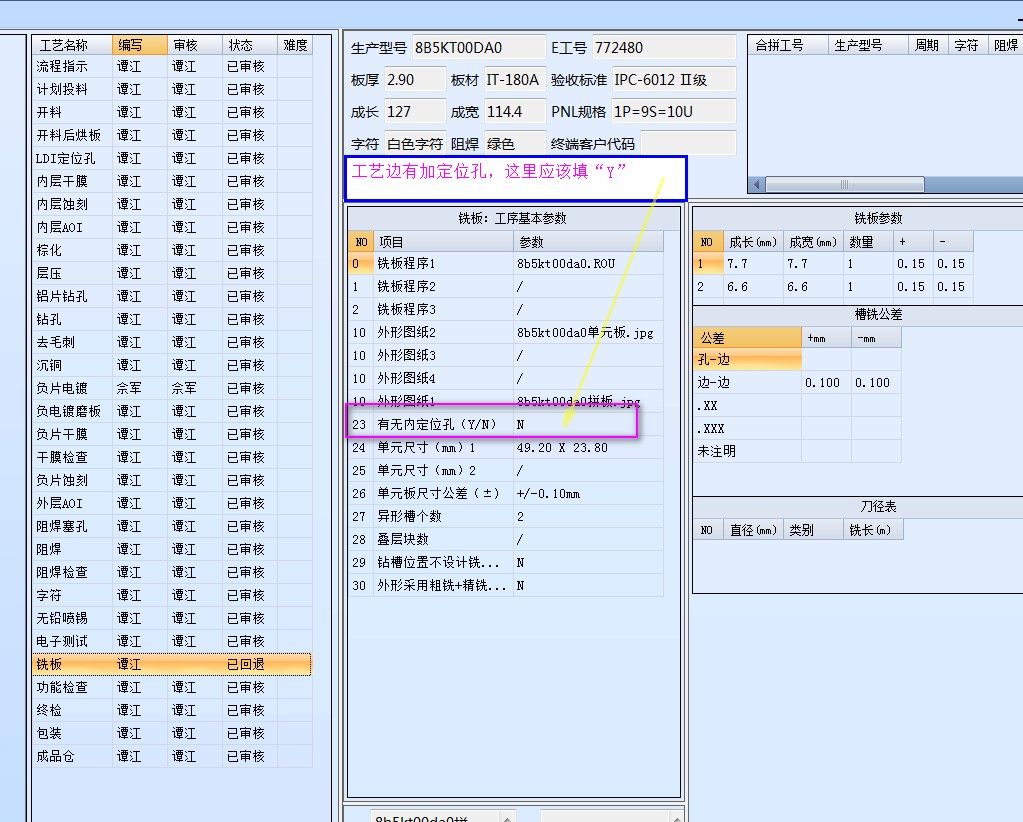The image size is (1023, 822).
Task: Click the 边-边 +mm value 0.100
Action: click(x=823, y=382)
